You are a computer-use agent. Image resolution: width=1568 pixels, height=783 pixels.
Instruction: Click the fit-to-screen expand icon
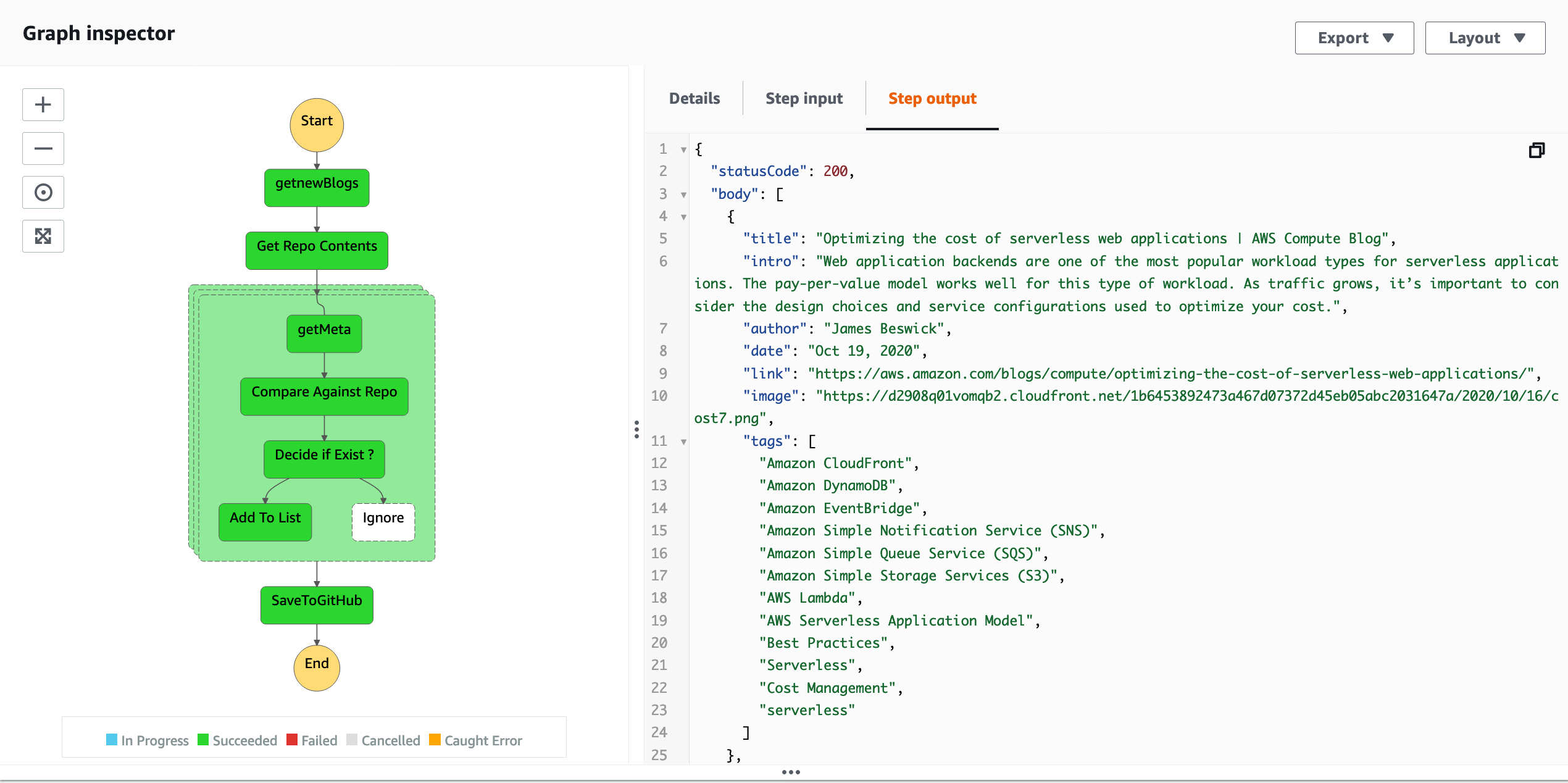(x=43, y=236)
